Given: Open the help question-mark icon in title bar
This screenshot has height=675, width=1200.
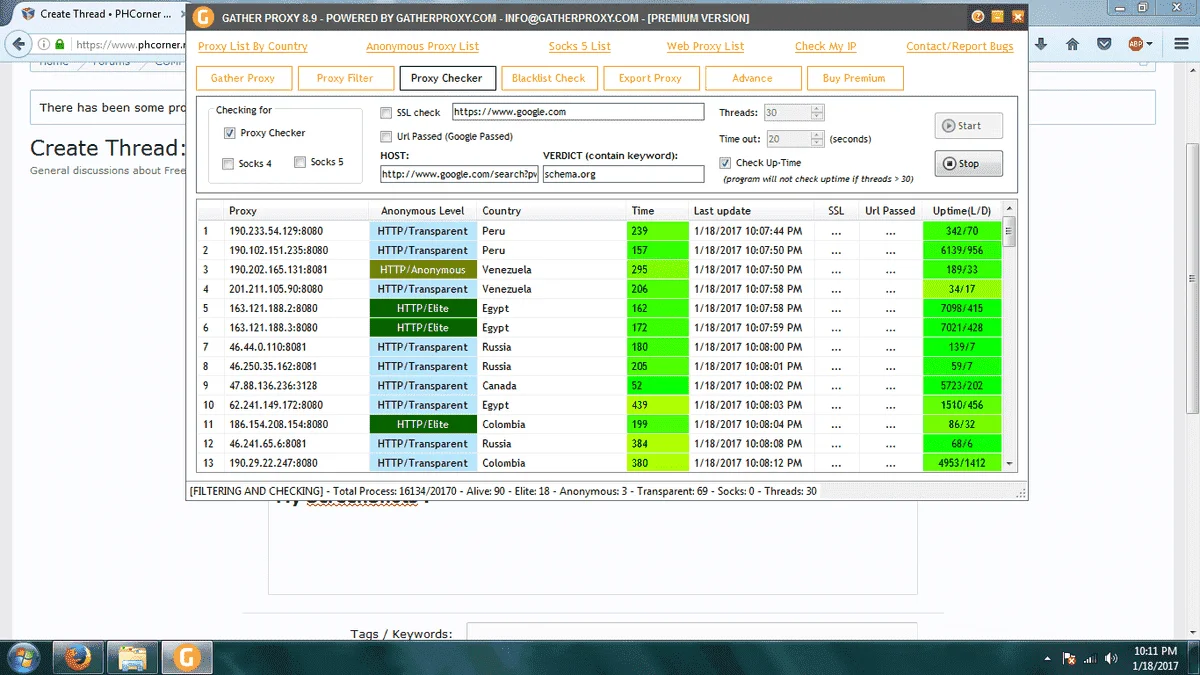Looking at the screenshot, I should coord(977,17).
